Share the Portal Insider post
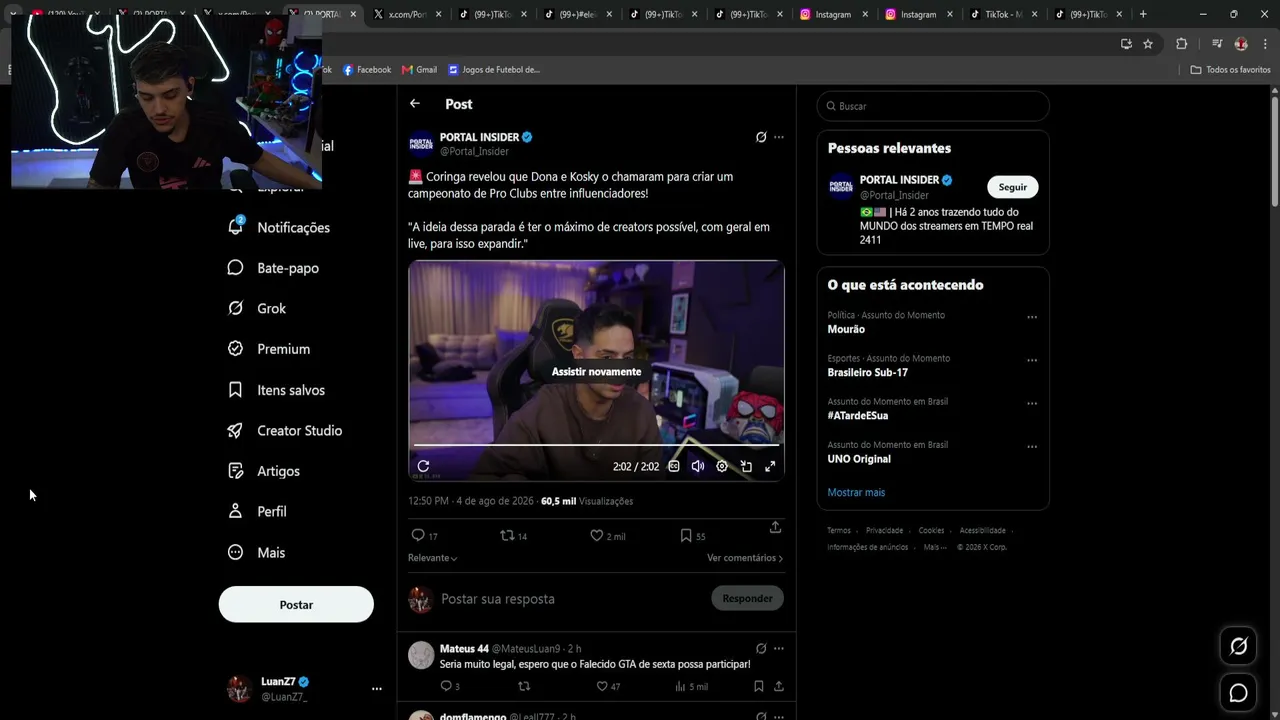The width and height of the screenshot is (1280, 720). [775, 527]
